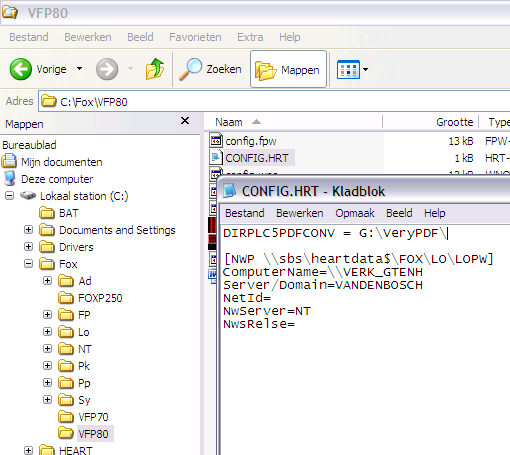Select Lokaal station (C:) drive
This screenshot has height=455, width=510.
click(84, 196)
